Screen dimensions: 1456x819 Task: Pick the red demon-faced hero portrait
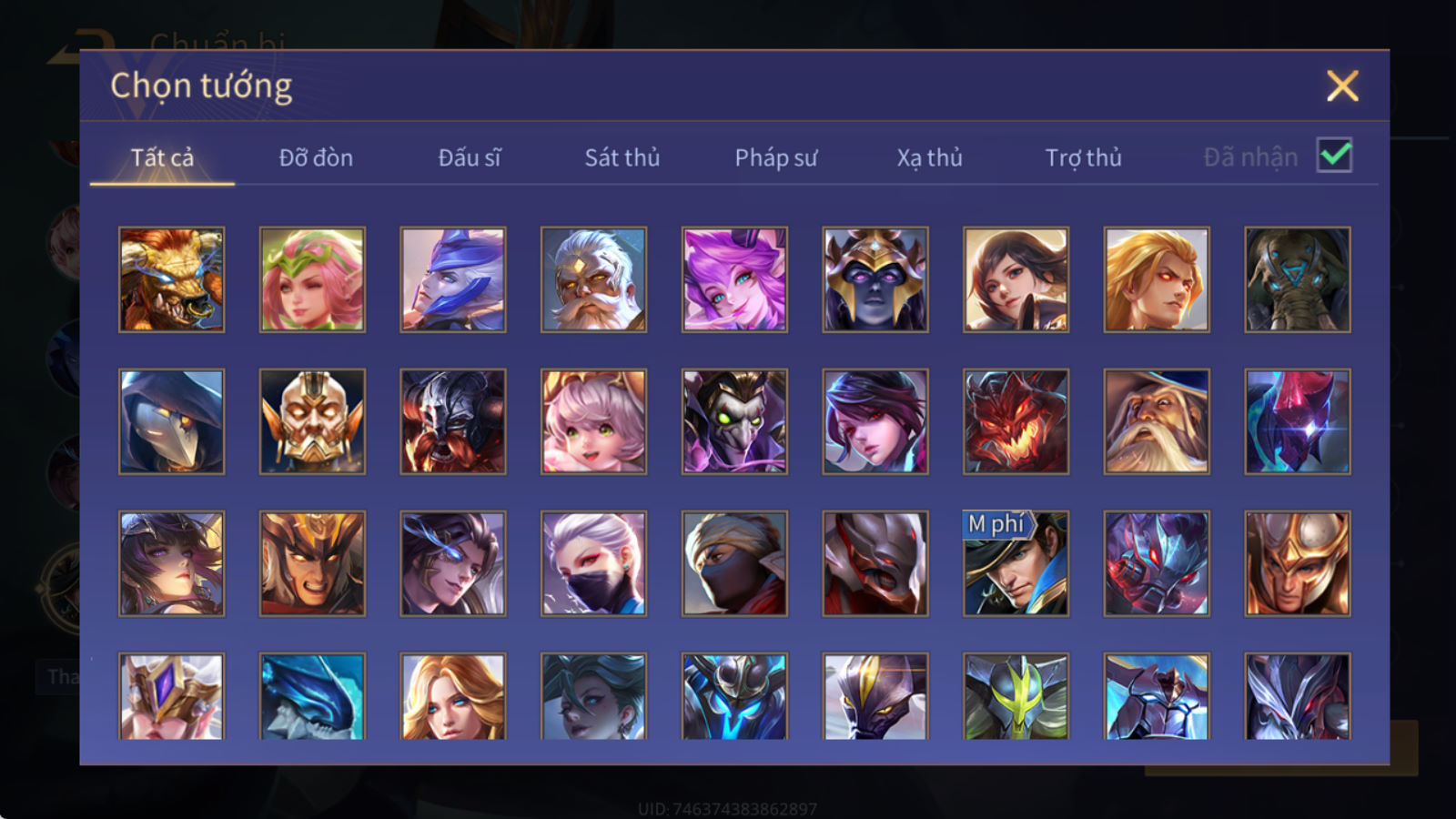pyautogui.click(x=1016, y=421)
